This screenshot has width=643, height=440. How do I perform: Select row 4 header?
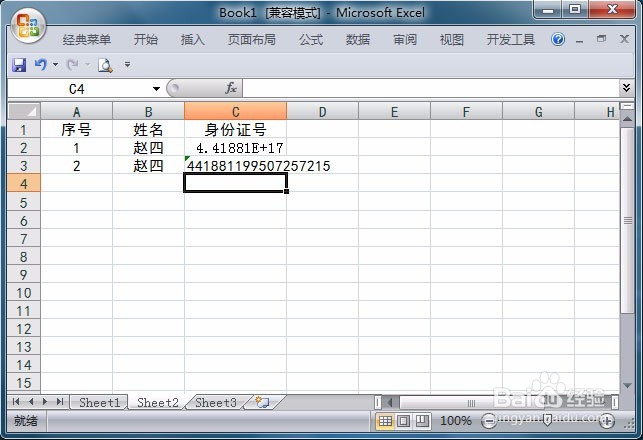pos(24,183)
